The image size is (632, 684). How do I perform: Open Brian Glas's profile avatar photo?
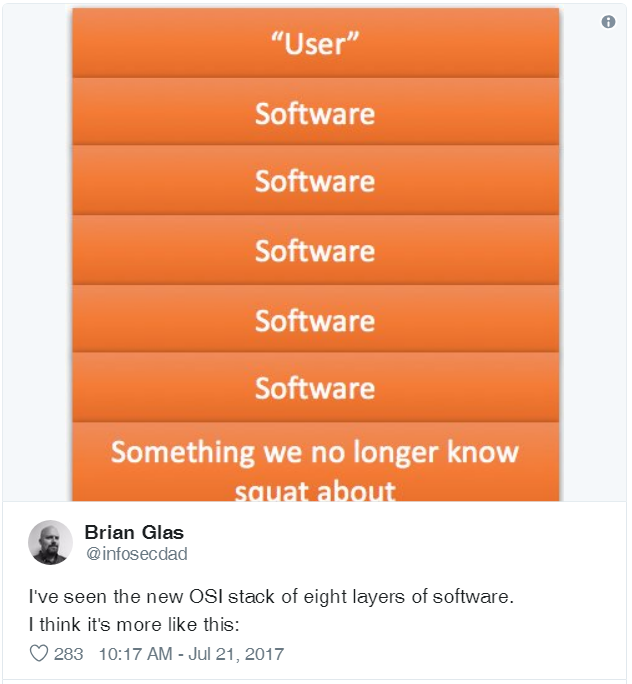(50, 543)
